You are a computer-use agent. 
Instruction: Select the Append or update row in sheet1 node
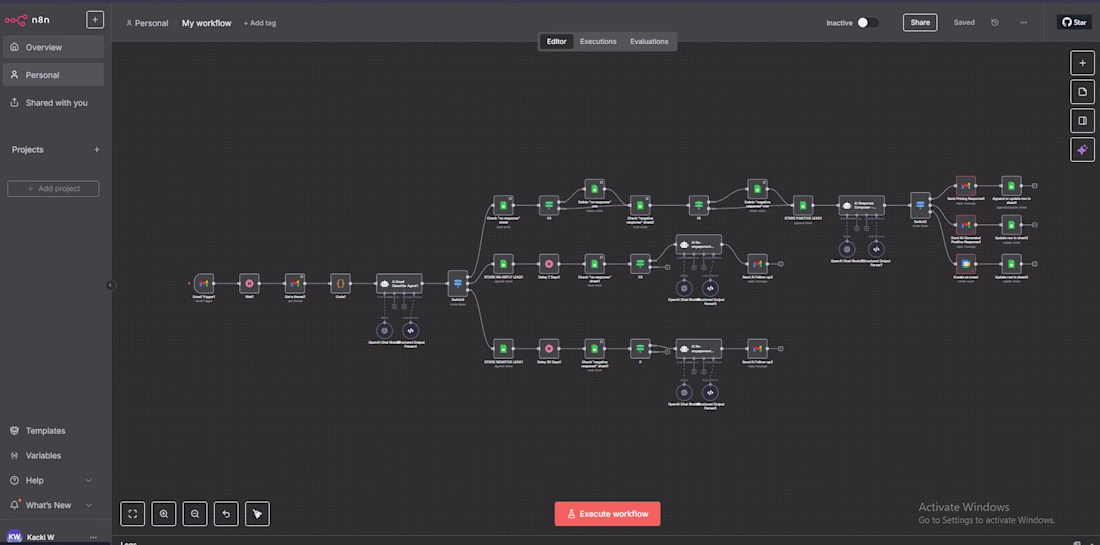tap(1012, 186)
